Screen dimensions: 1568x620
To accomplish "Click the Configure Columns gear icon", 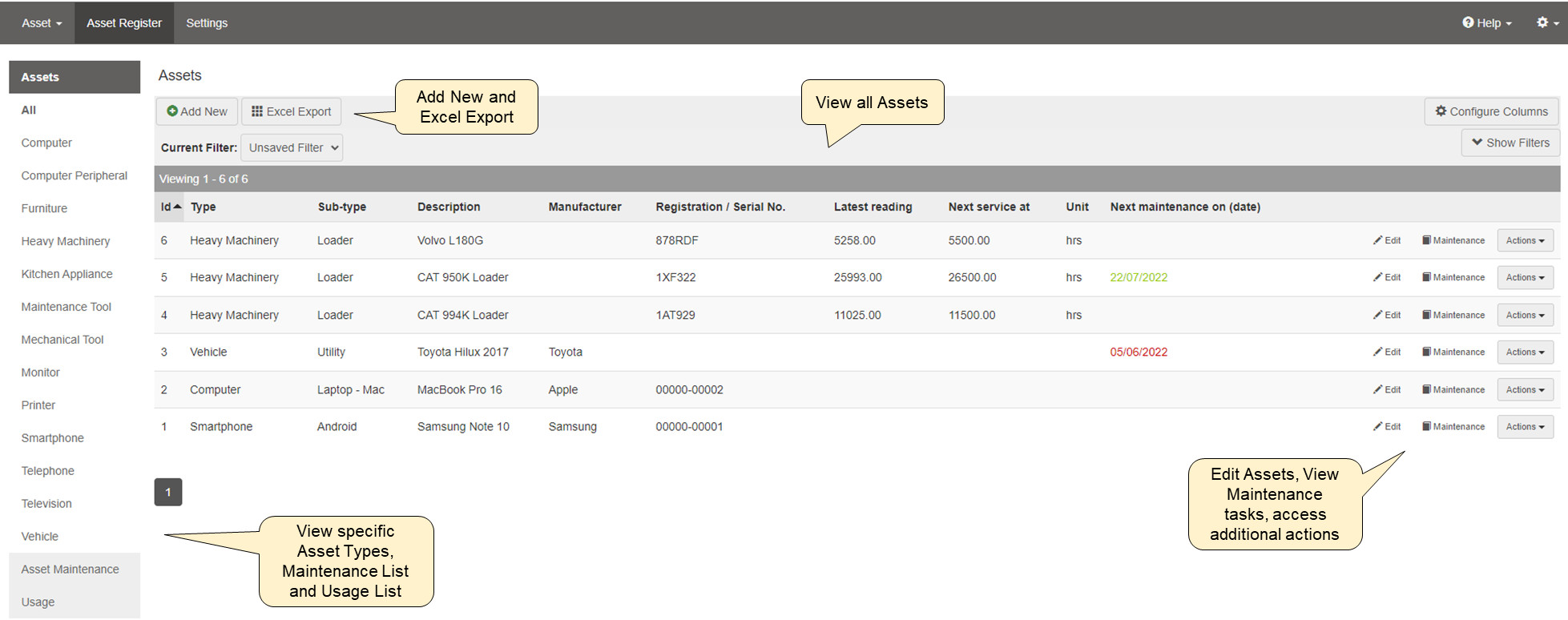I will [x=1441, y=111].
